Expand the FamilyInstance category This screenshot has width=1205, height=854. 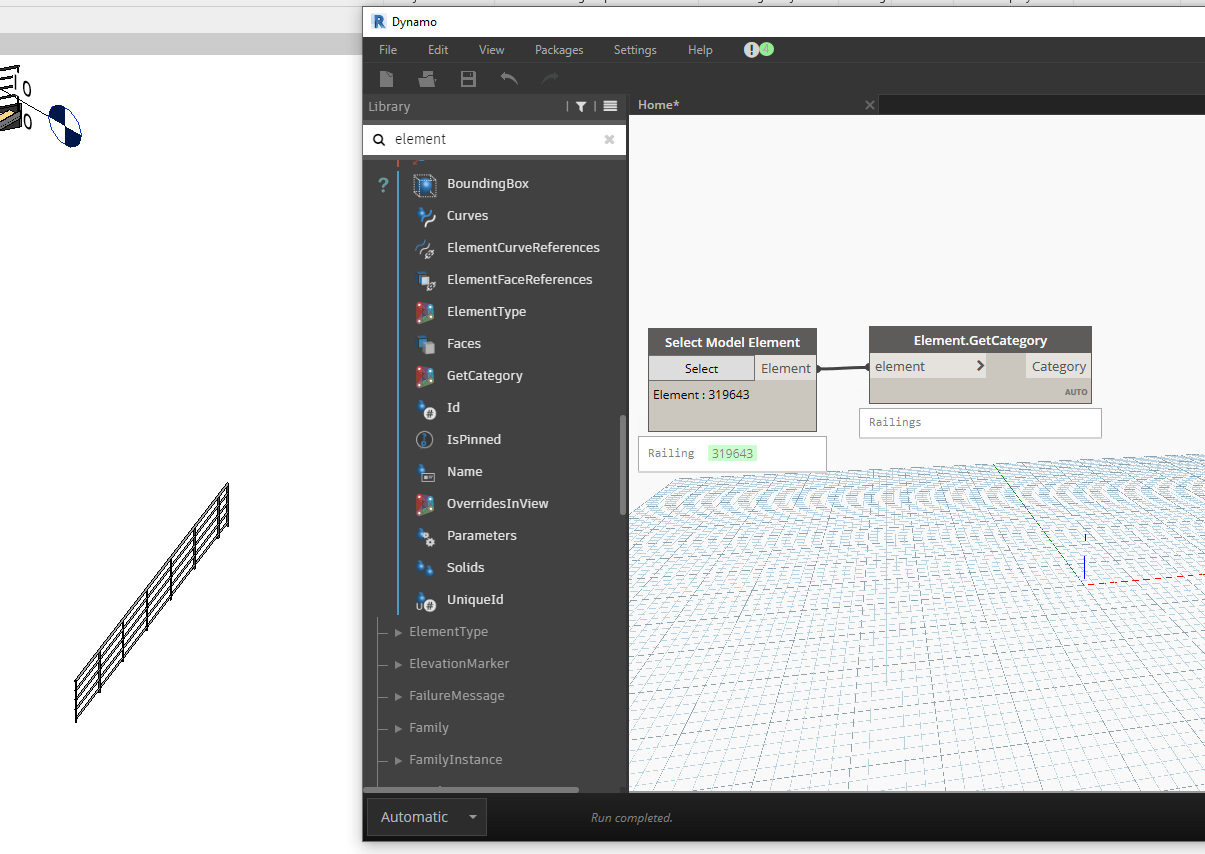[399, 760]
